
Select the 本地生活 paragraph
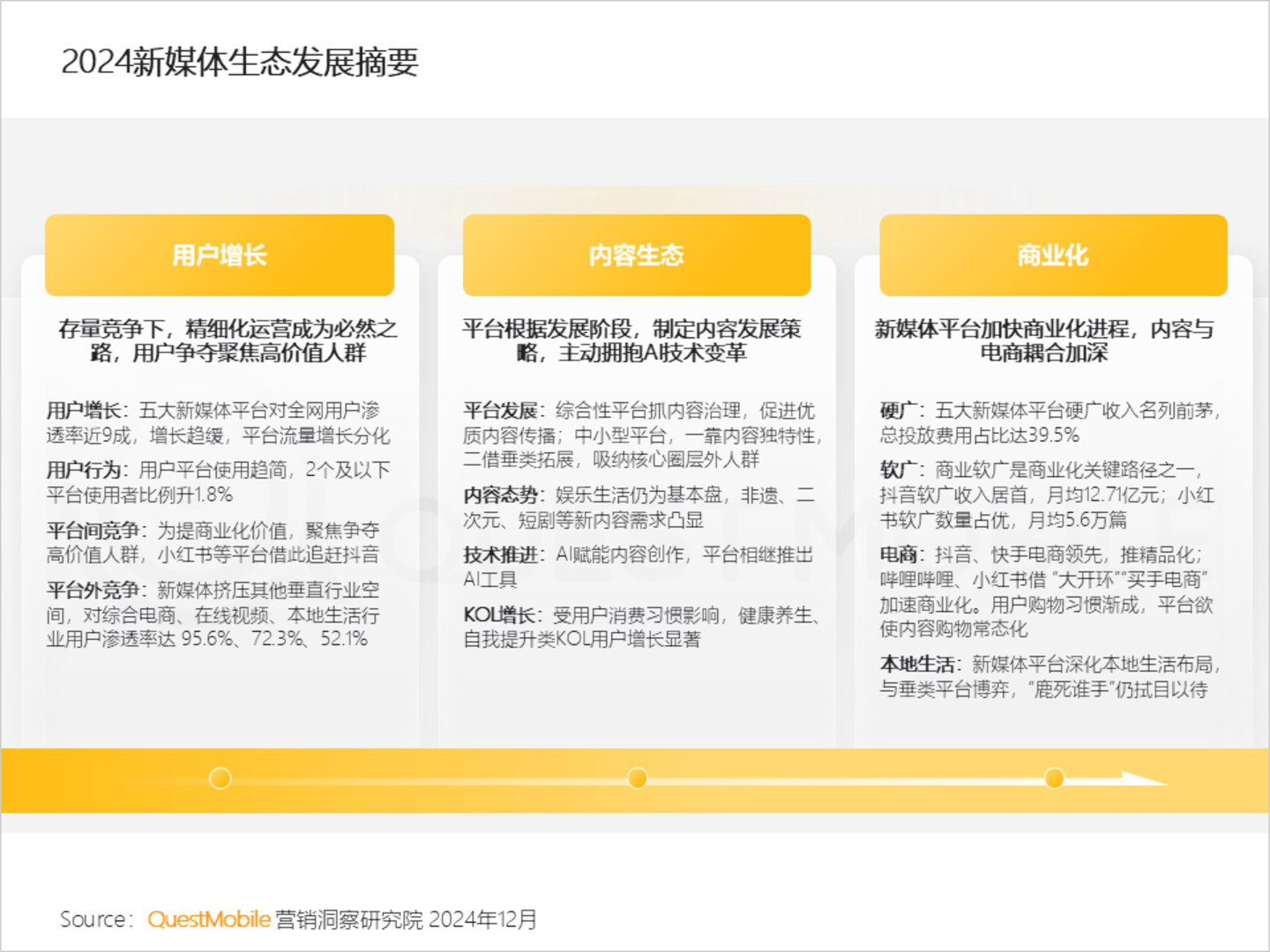click(x=1050, y=676)
